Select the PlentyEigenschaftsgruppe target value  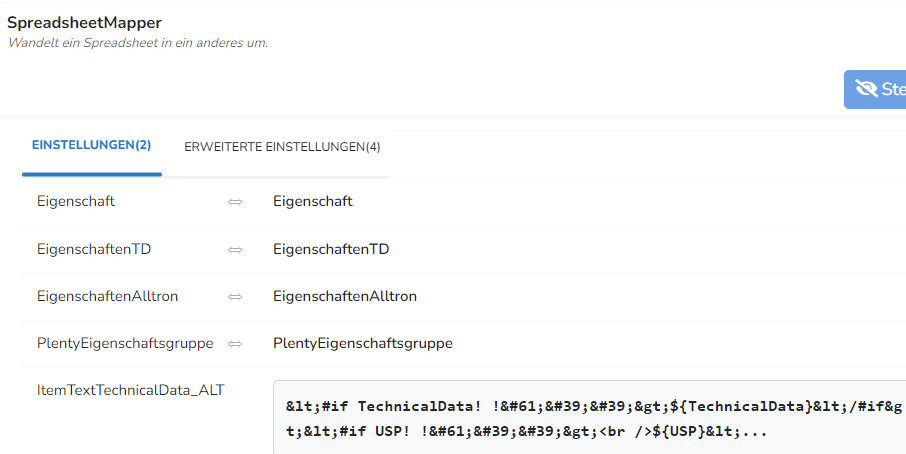point(363,343)
